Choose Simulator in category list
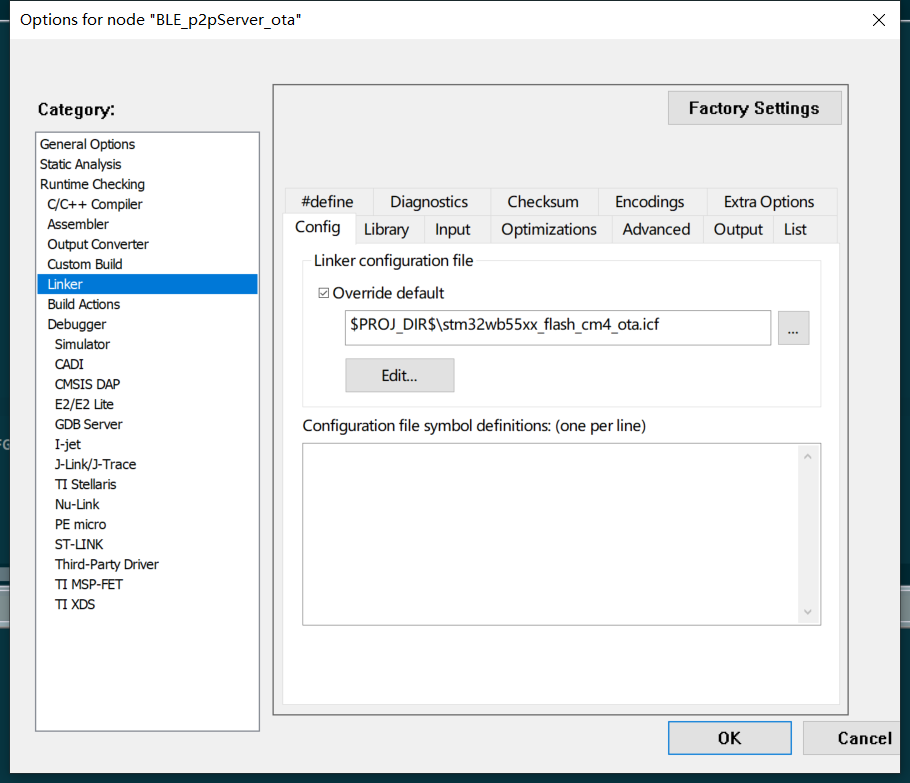This screenshot has height=783, width=910. click(147, 344)
